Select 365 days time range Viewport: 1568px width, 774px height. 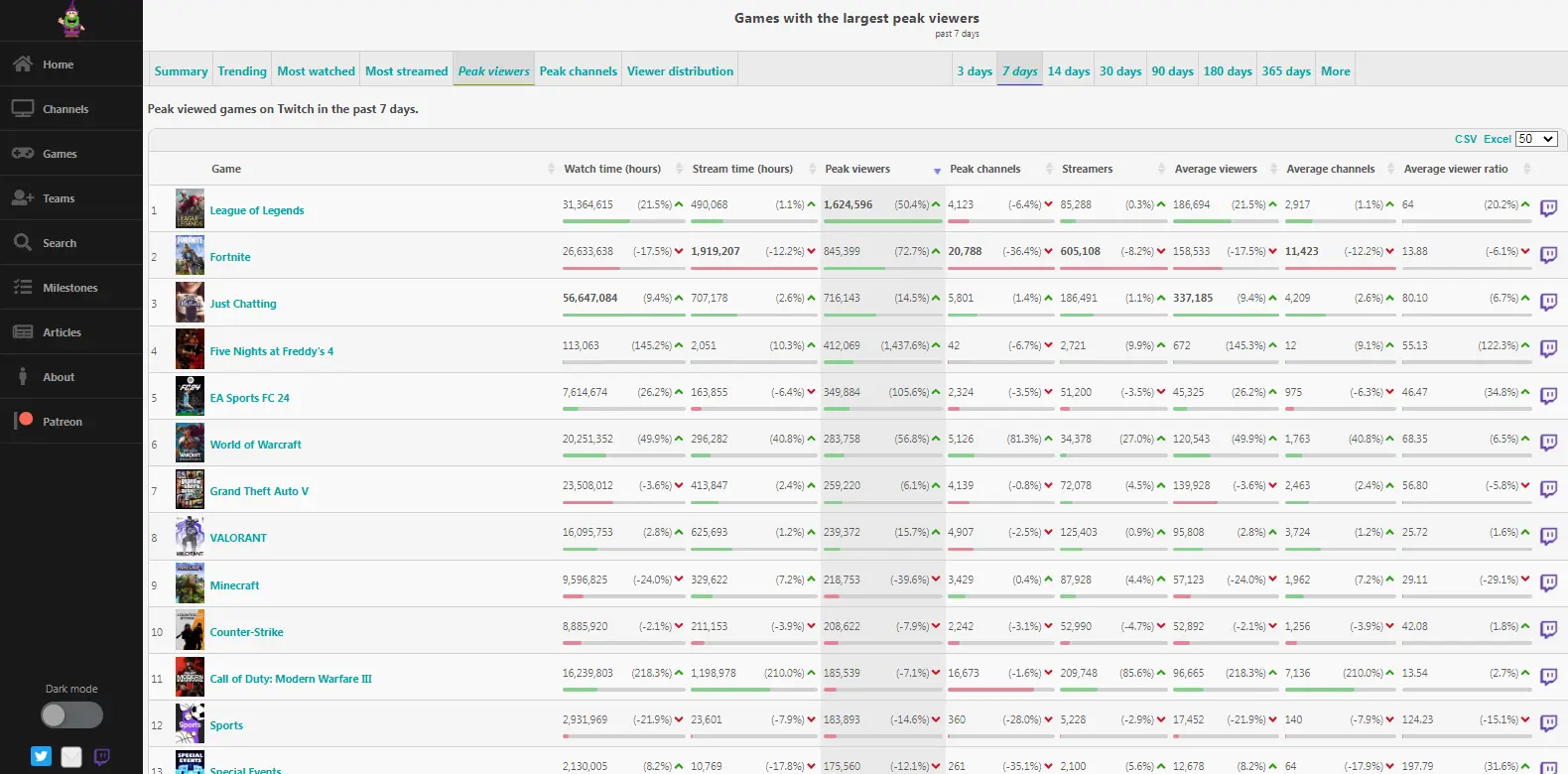click(x=1286, y=70)
